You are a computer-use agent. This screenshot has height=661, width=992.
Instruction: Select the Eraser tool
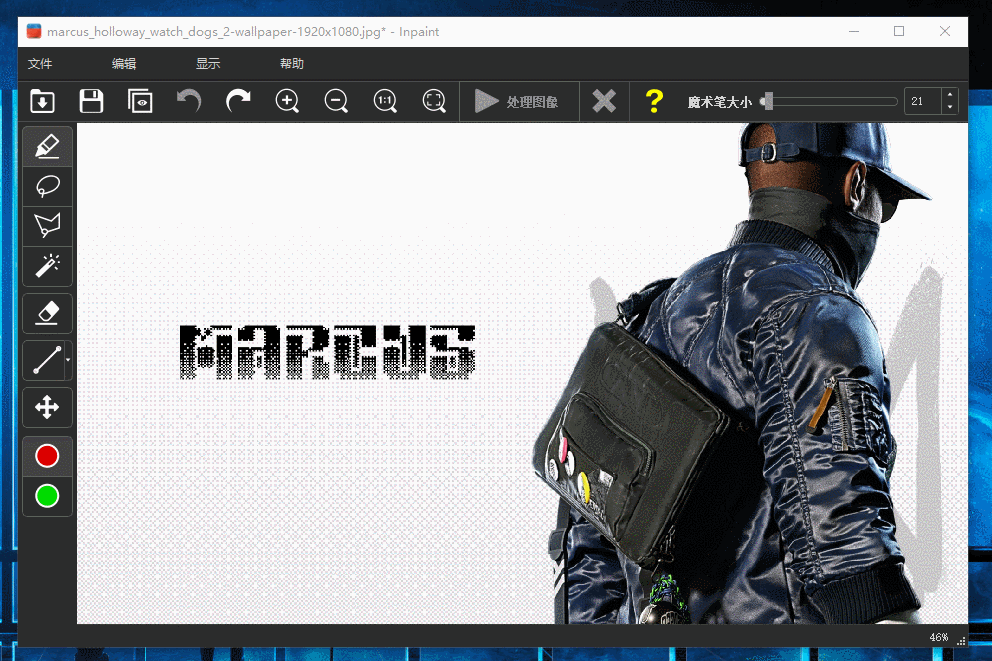(47, 313)
